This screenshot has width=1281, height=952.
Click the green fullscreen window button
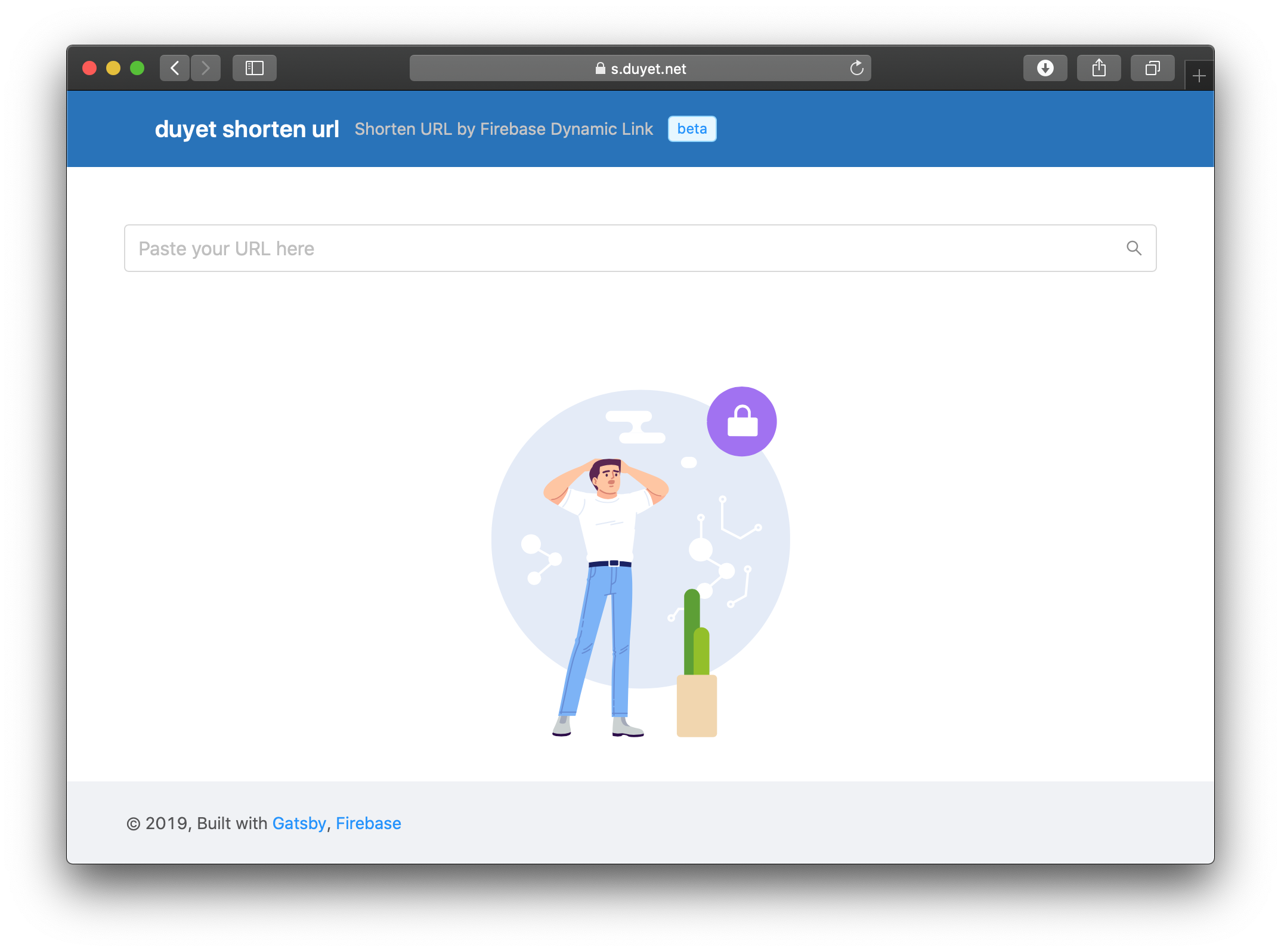pyautogui.click(x=137, y=68)
